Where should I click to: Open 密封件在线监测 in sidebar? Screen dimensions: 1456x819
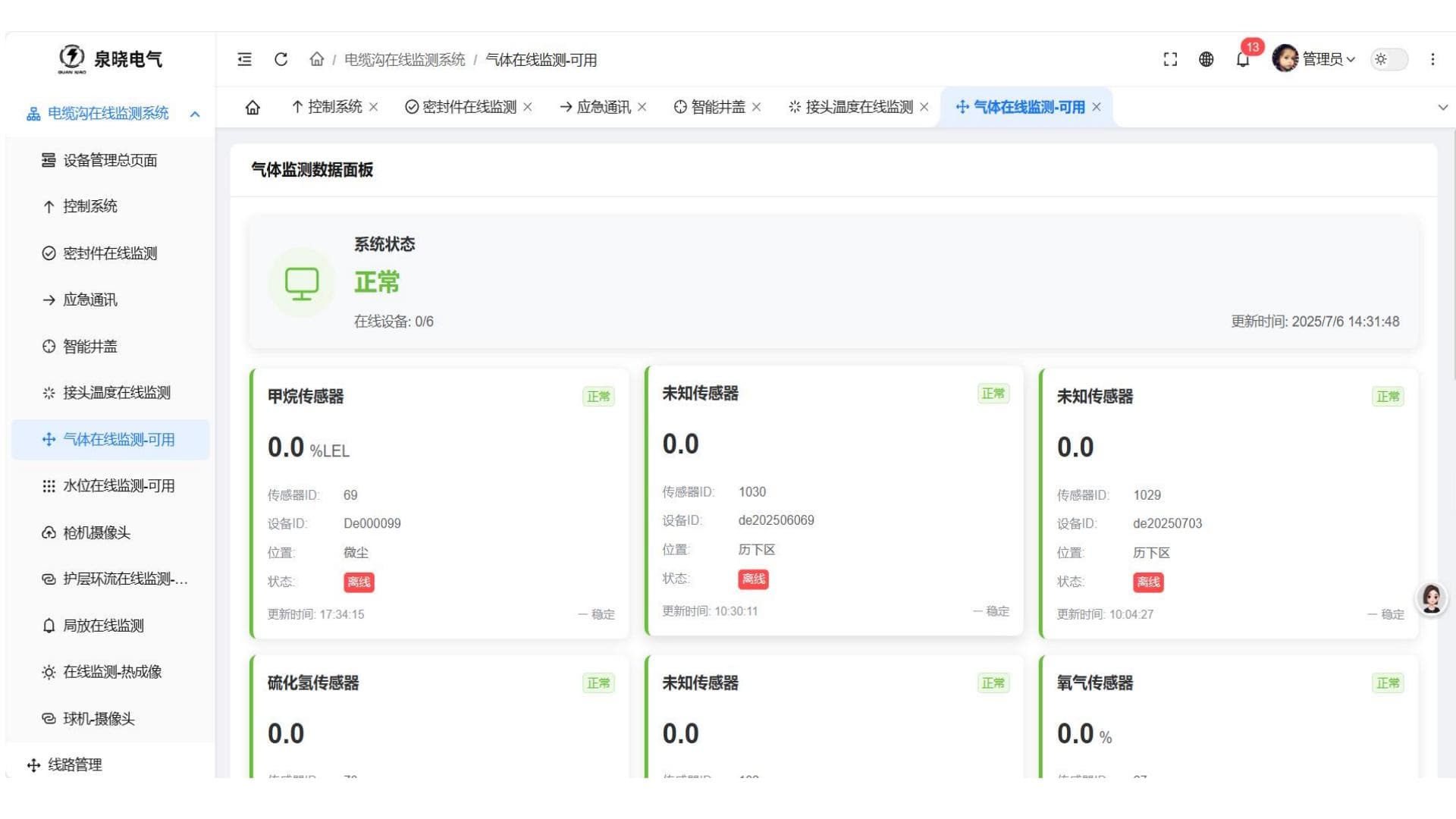point(110,253)
